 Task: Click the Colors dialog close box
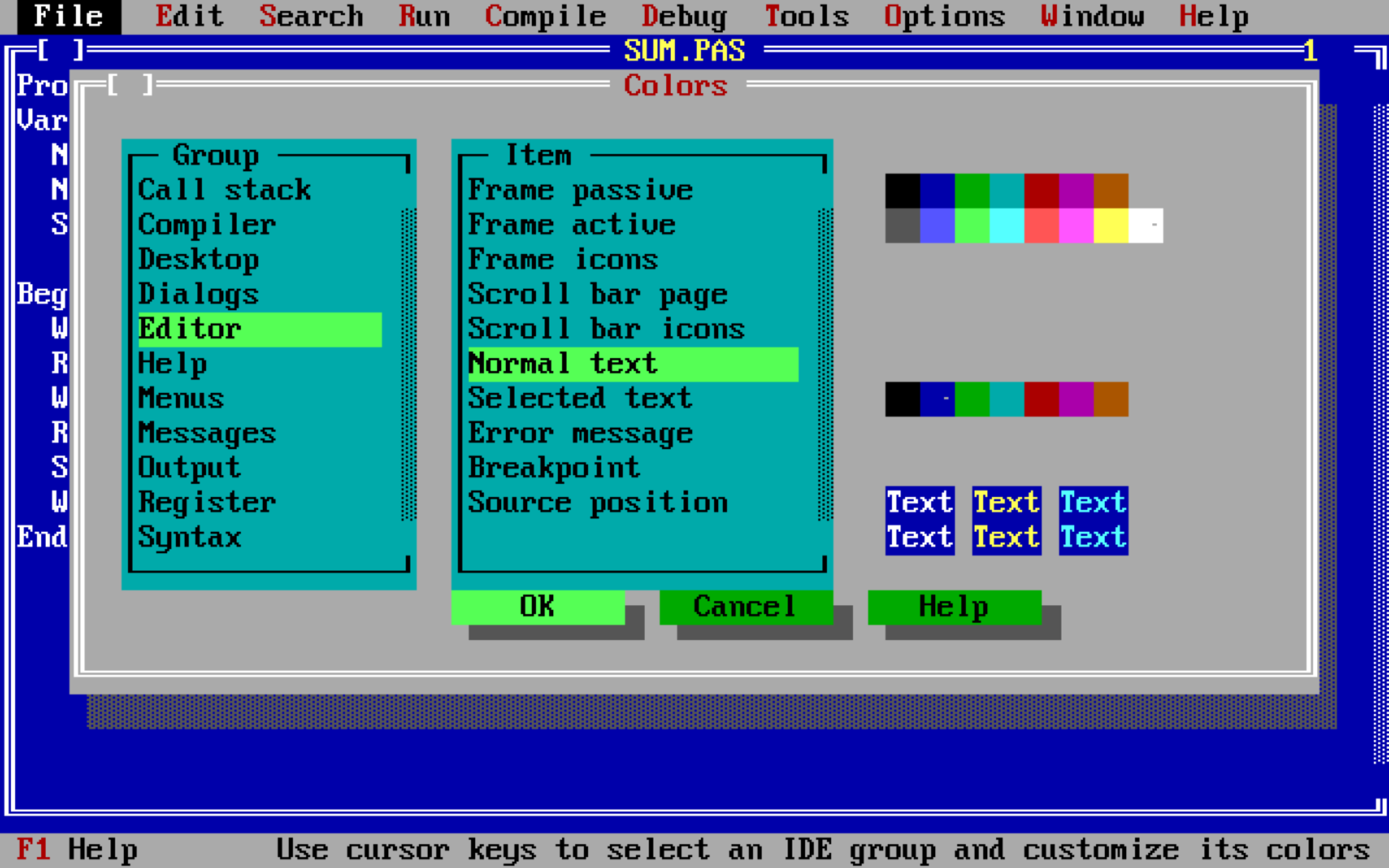[x=130, y=86]
